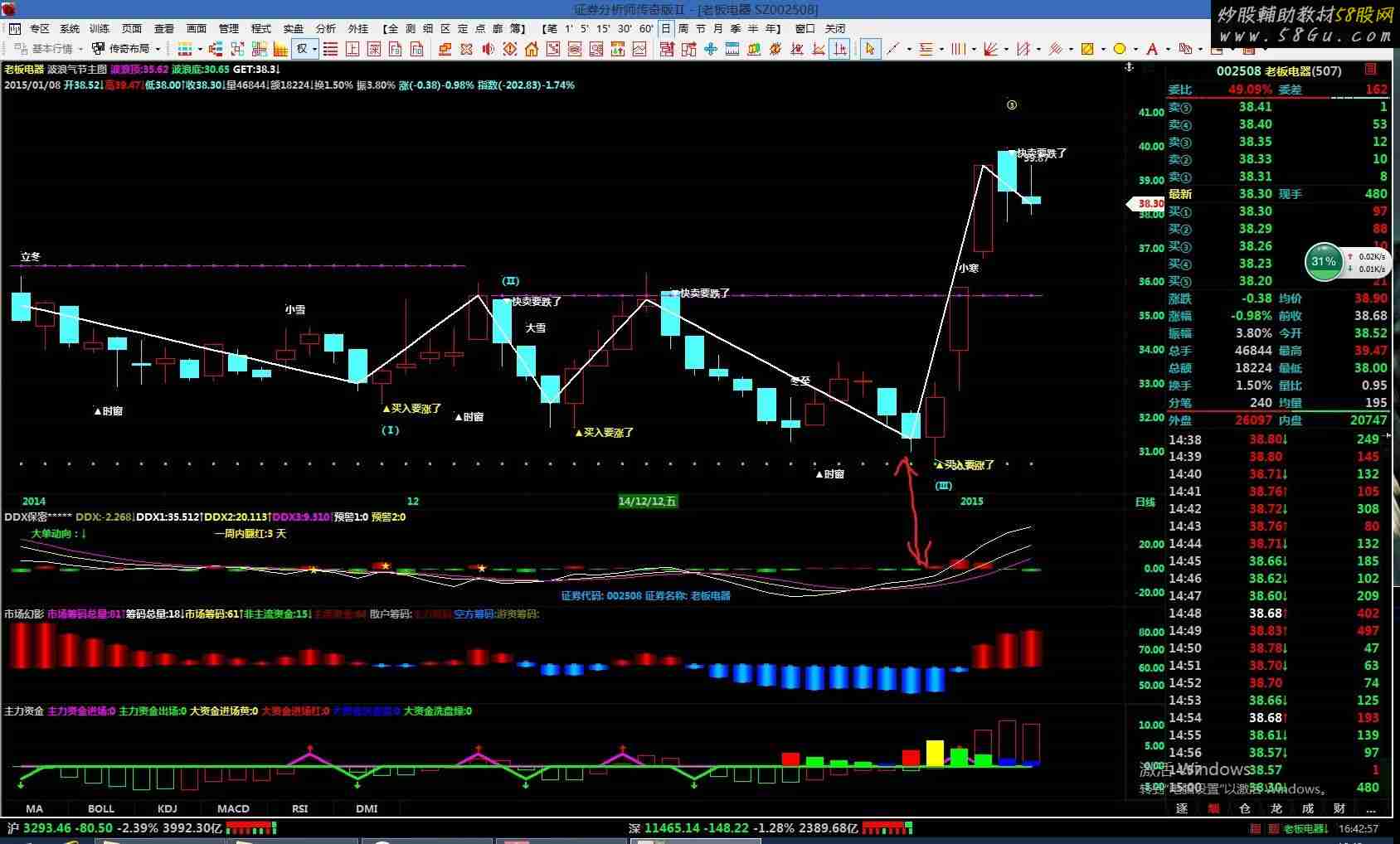Image resolution: width=1400 pixels, height=844 pixels.
Task: Click the red text annotation tool A
Action: pos(1152,49)
